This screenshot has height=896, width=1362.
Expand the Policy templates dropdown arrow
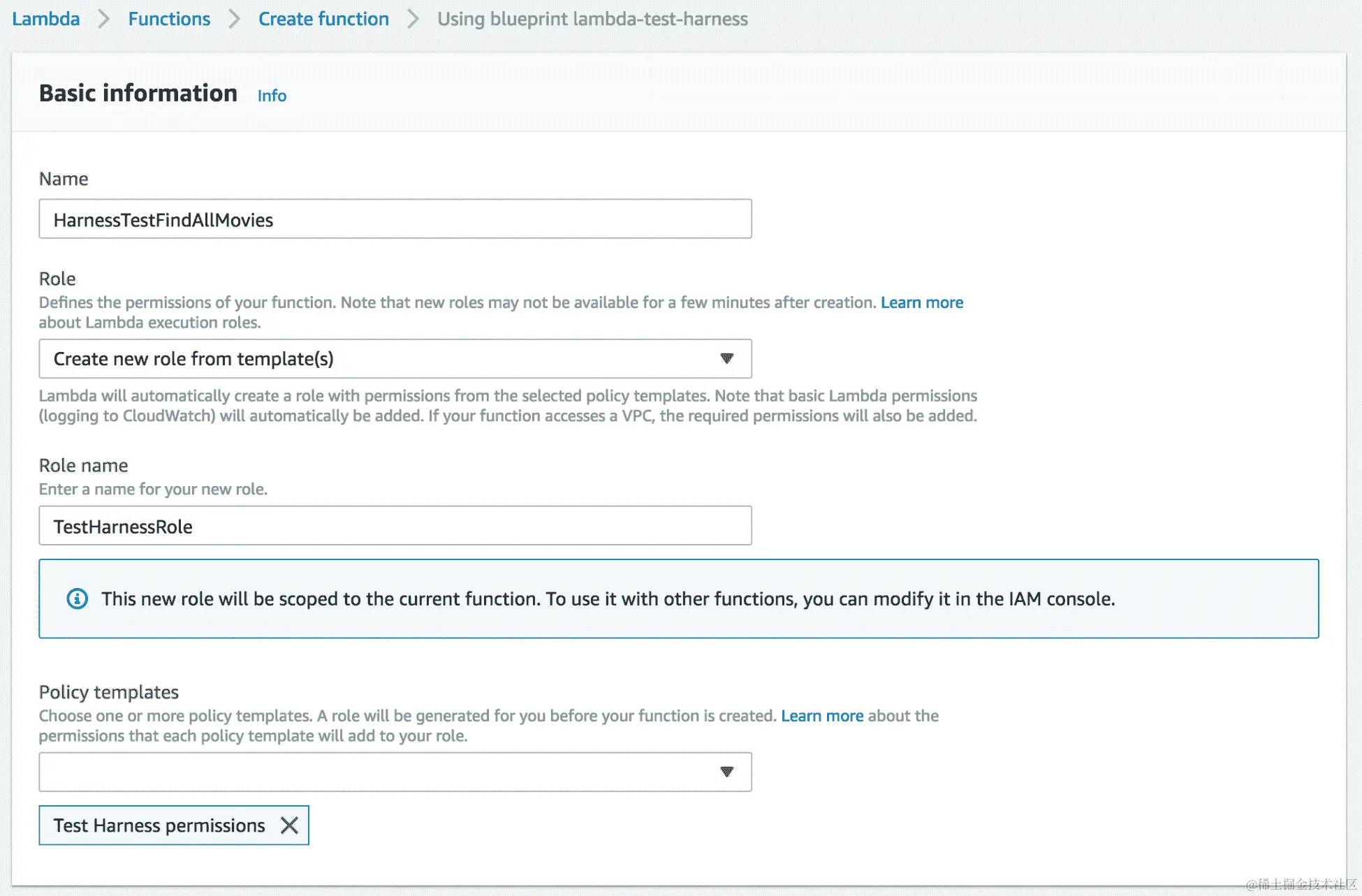(x=726, y=772)
